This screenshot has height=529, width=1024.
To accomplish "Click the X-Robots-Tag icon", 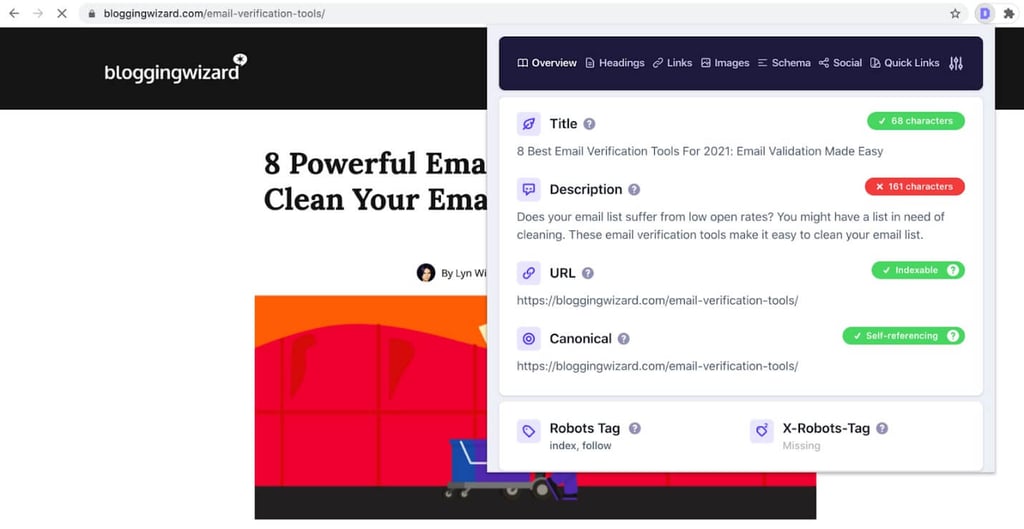I will point(762,431).
